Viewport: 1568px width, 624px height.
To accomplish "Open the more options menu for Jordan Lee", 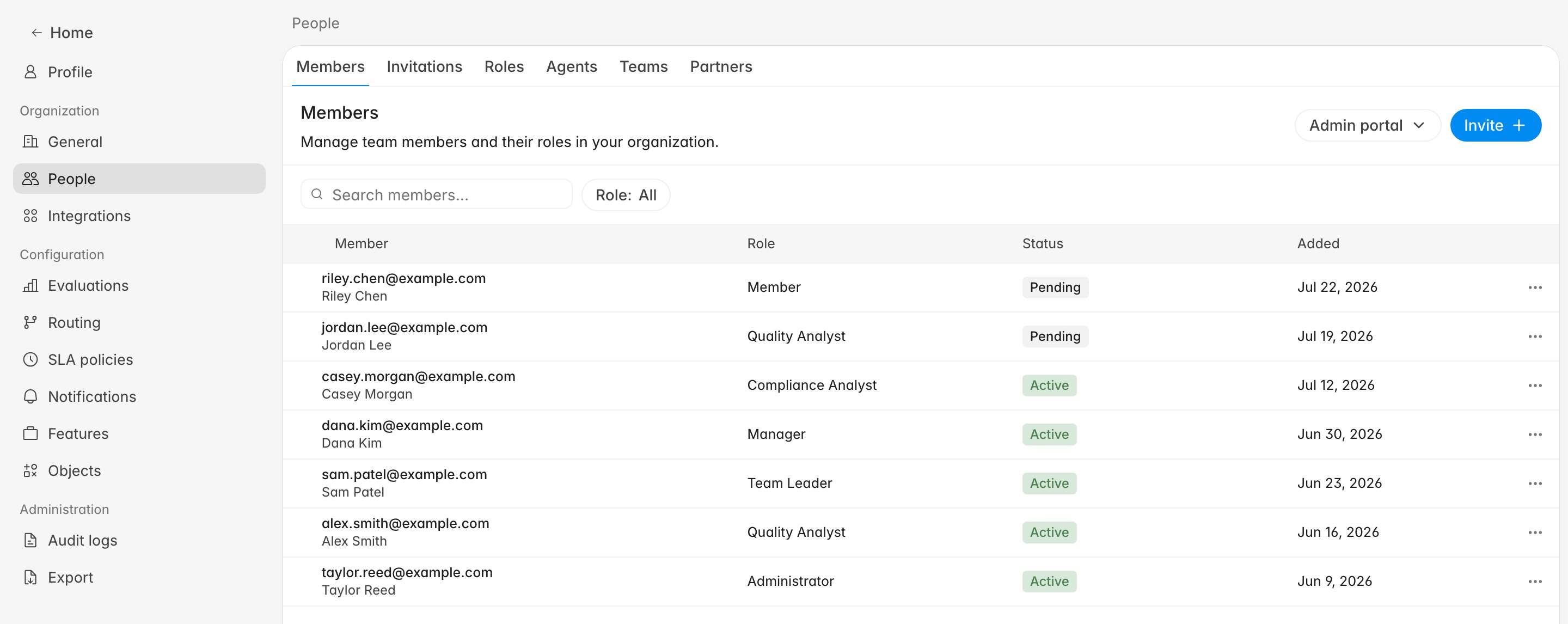I will pos(1535,337).
